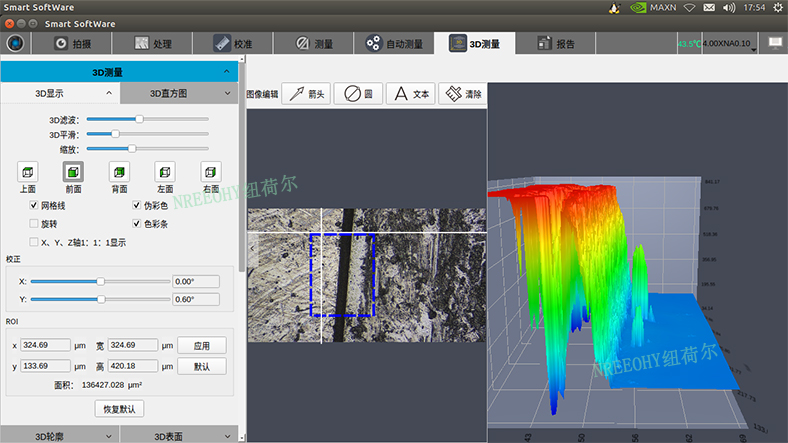Click the 拍摄 capture icon
This screenshot has height=443, width=788.
pyautogui.click(x=61, y=44)
